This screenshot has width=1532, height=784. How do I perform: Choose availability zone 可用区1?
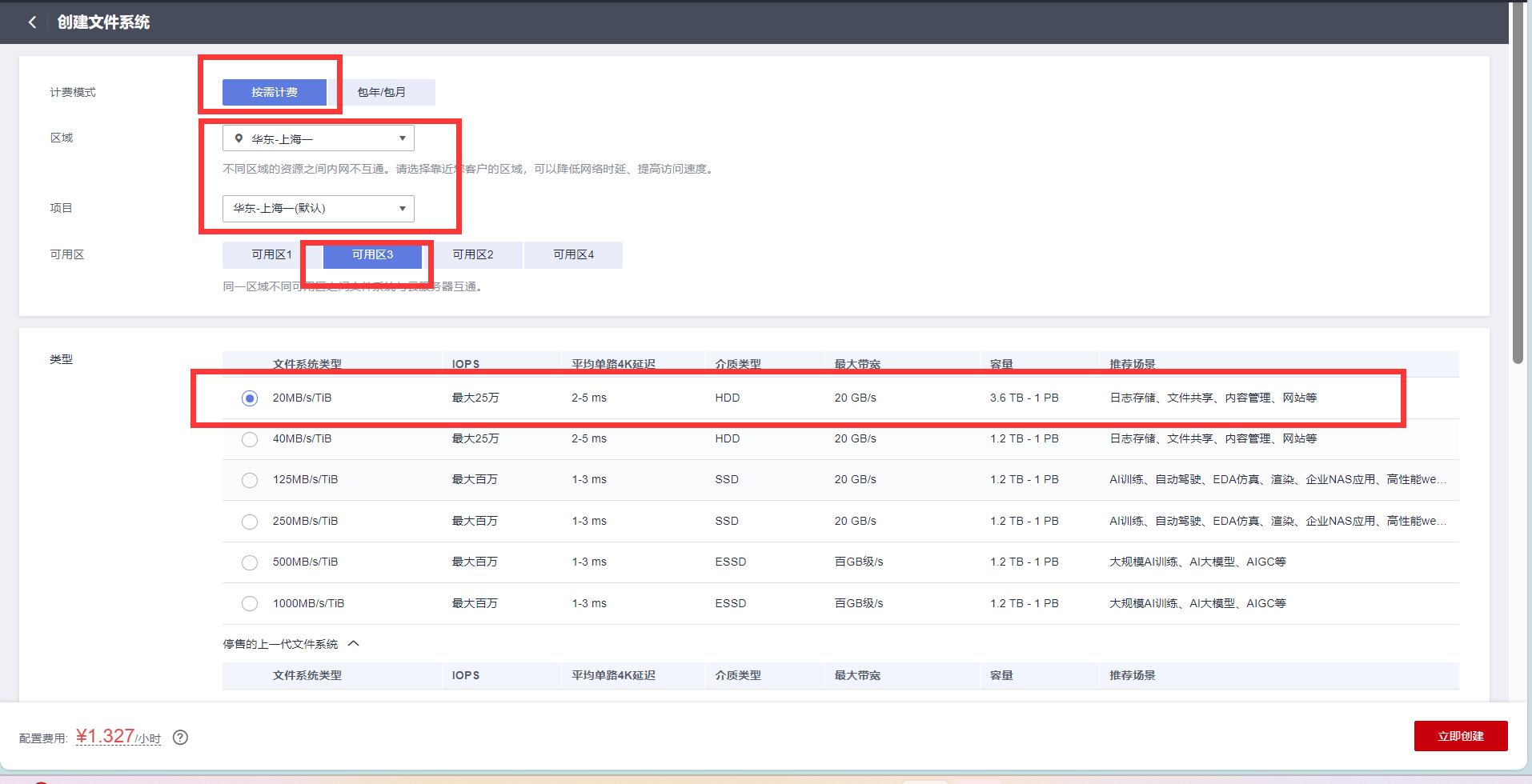point(272,254)
